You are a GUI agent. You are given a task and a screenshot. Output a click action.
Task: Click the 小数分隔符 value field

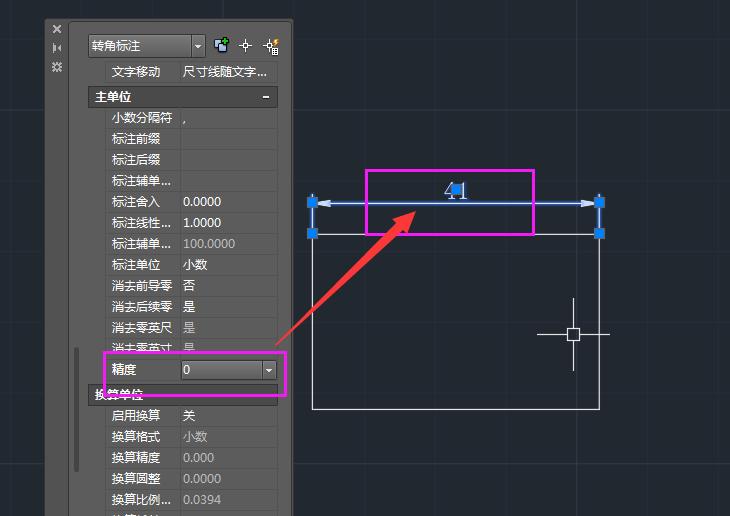(229, 118)
